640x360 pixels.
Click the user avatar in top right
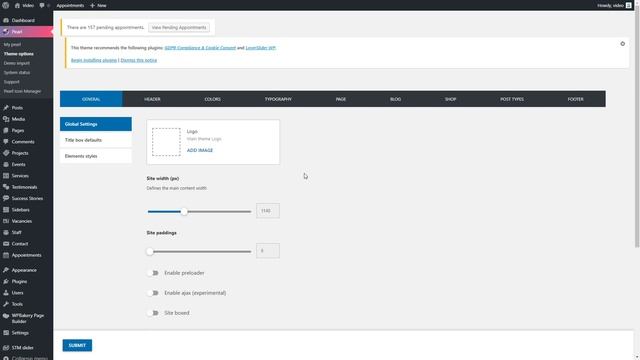(x=629, y=5)
